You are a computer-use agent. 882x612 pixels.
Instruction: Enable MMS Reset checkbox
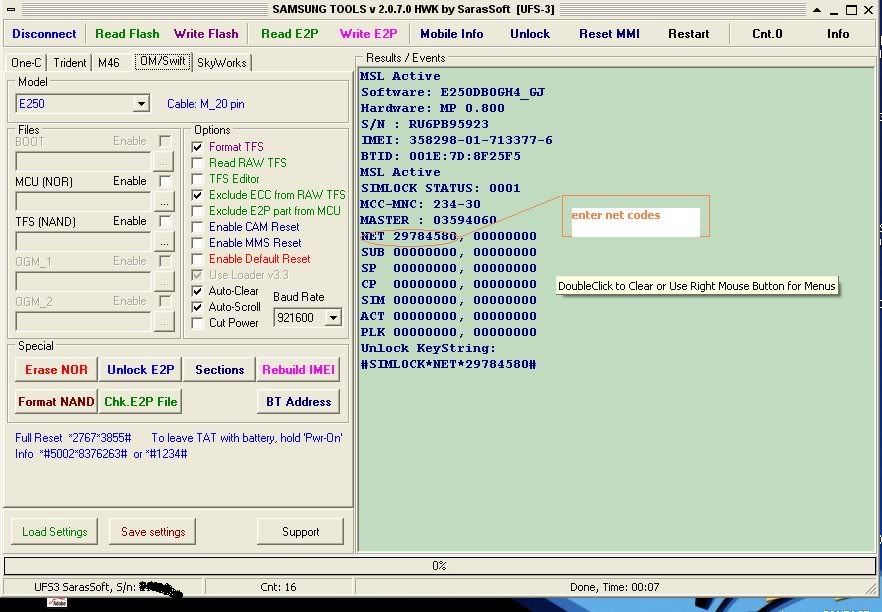(197, 243)
